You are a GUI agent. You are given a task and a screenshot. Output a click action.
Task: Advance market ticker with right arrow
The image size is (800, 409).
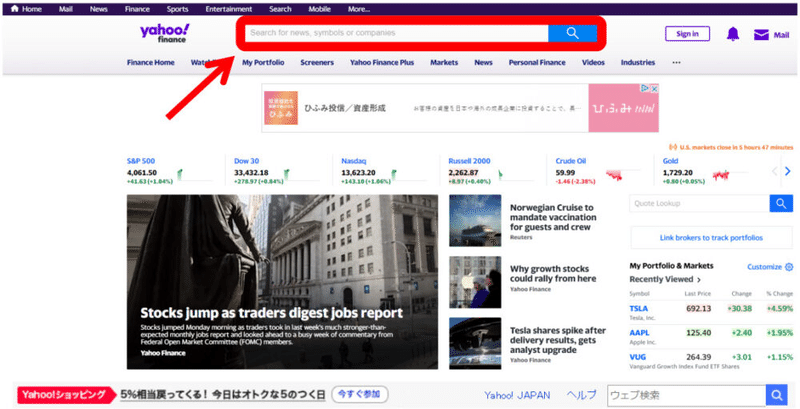[x=787, y=171]
